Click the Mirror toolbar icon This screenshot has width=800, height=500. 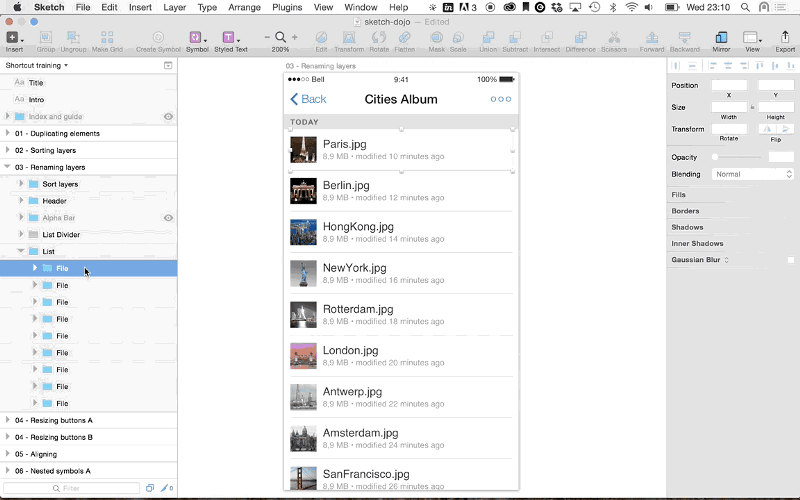tap(721, 38)
